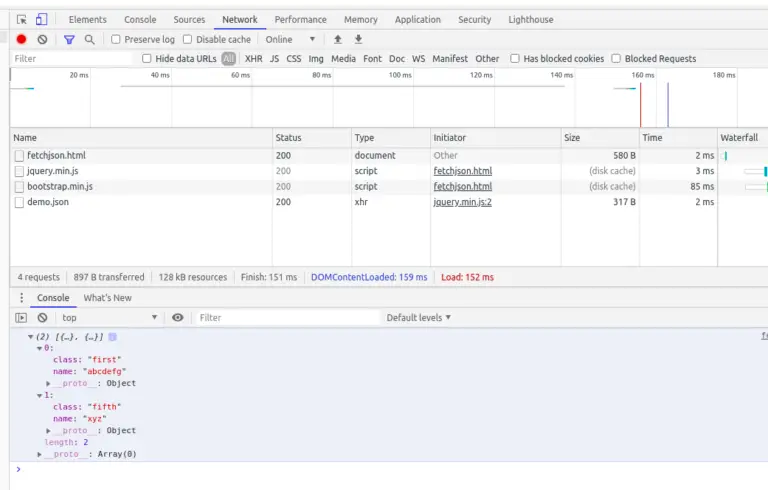Open the Online throttling dropdown

pyautogui.click(x=290, y=39)
